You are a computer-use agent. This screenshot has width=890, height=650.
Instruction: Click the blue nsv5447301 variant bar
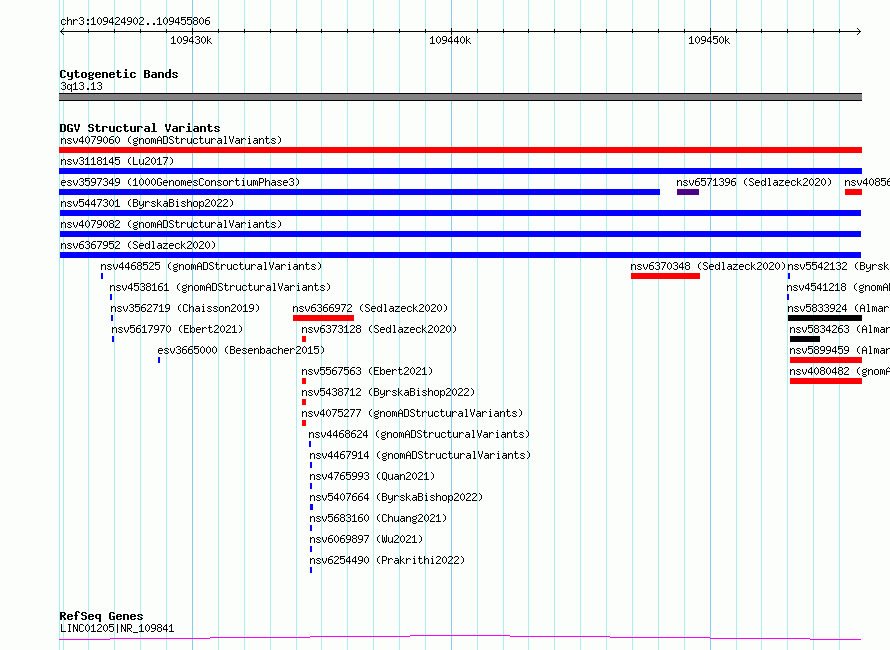click(460, 213)
